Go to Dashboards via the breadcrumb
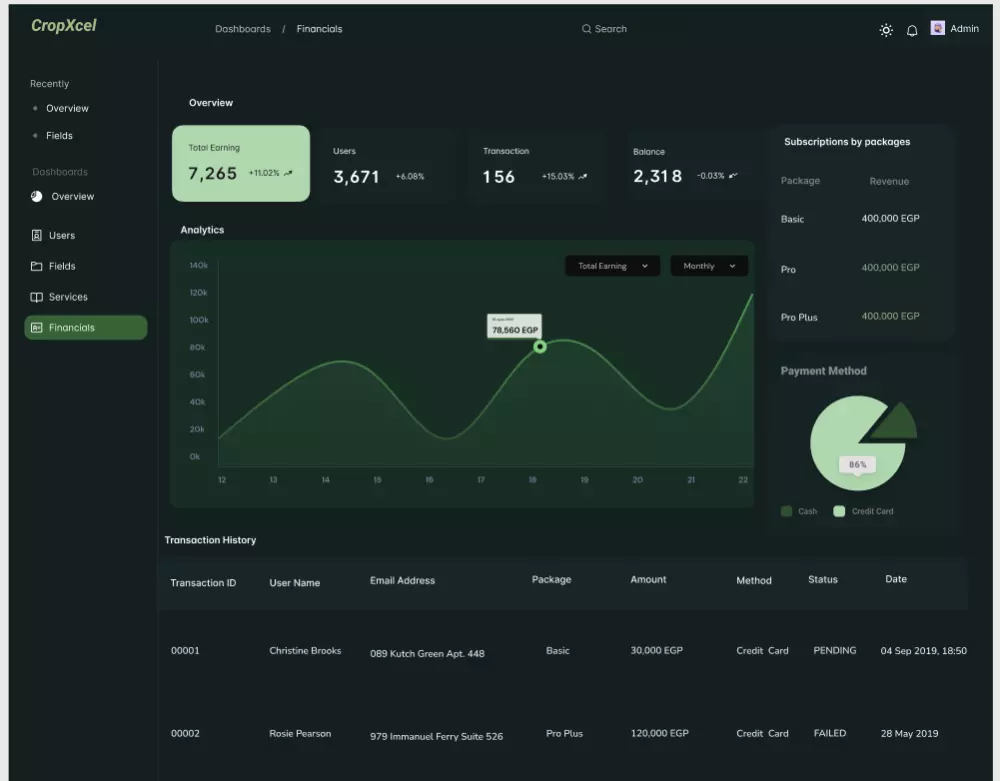 (243, 29)
